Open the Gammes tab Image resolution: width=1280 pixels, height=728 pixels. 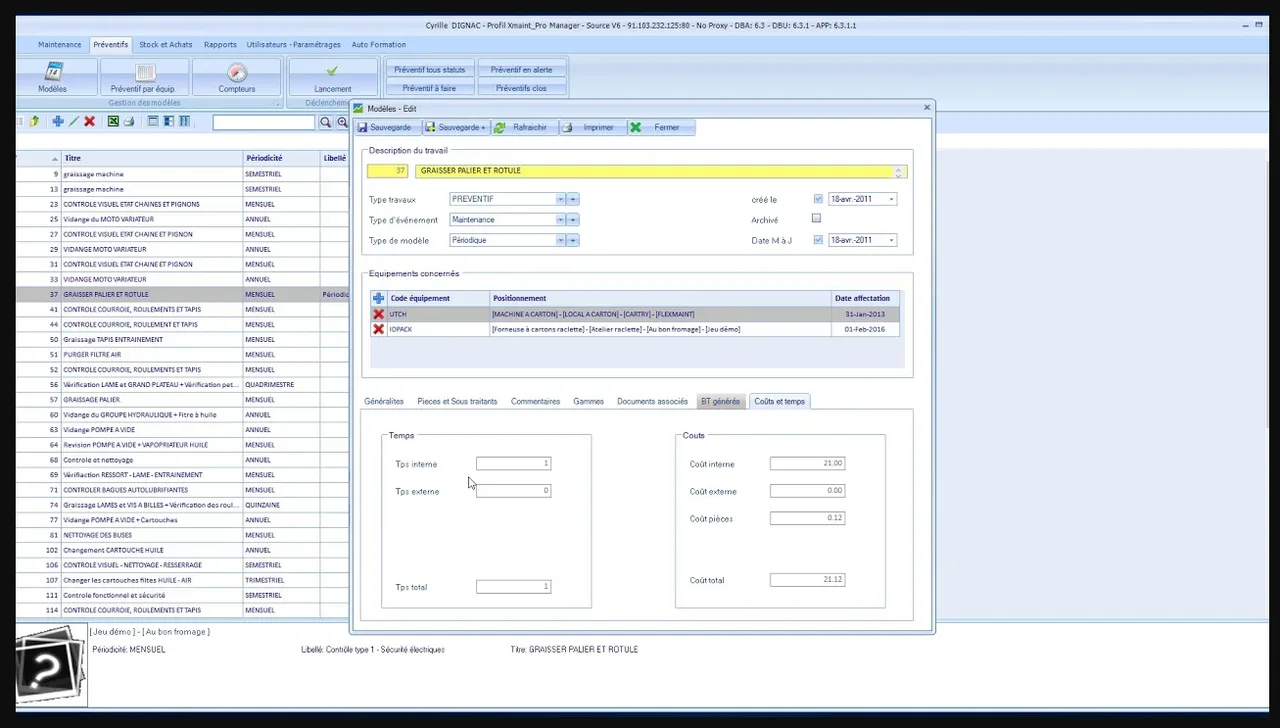[x=588, y=401]
